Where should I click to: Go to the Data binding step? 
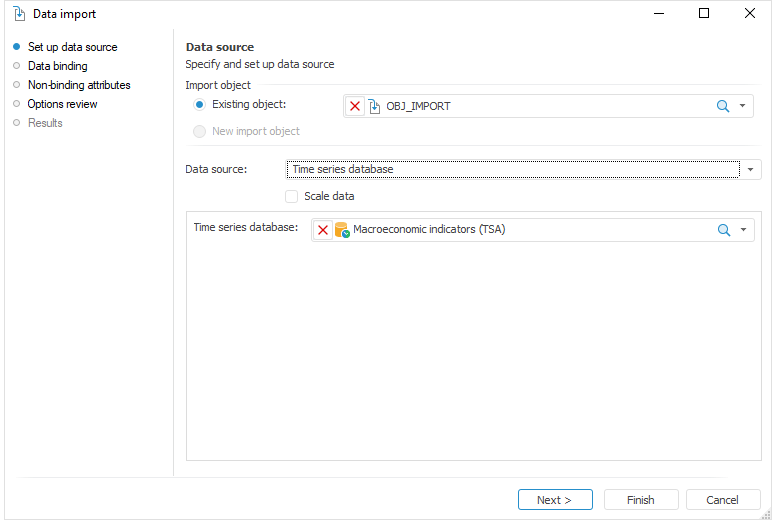(x=57, y=66)
